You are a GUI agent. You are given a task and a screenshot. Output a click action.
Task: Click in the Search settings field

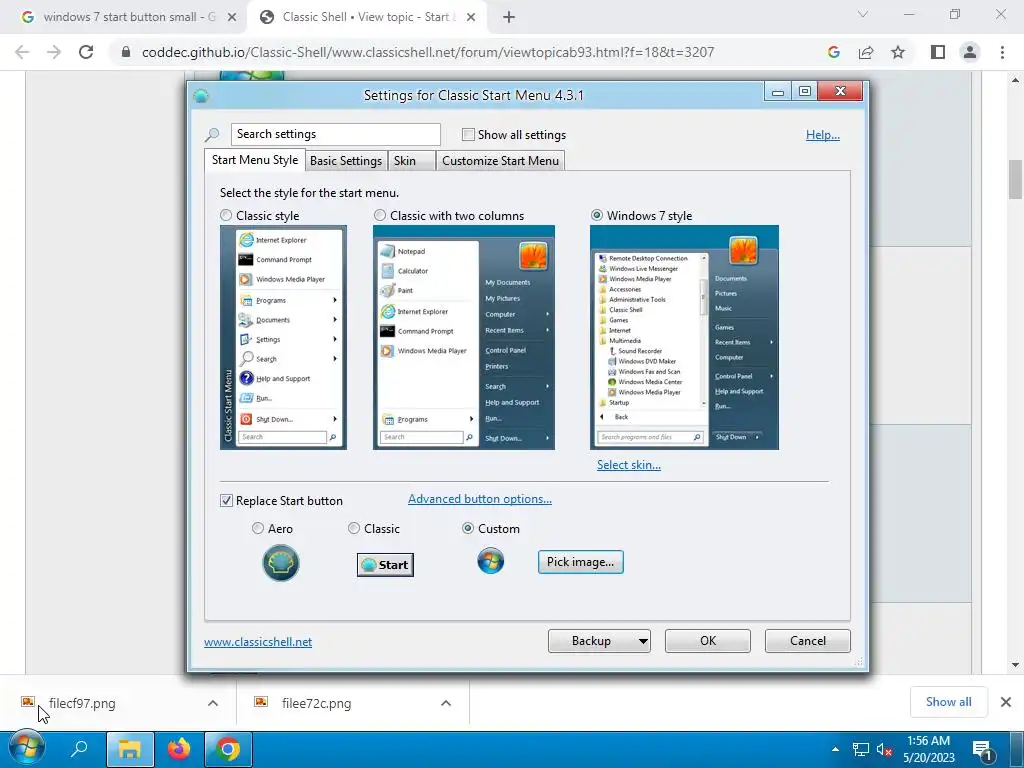point(336,134)
